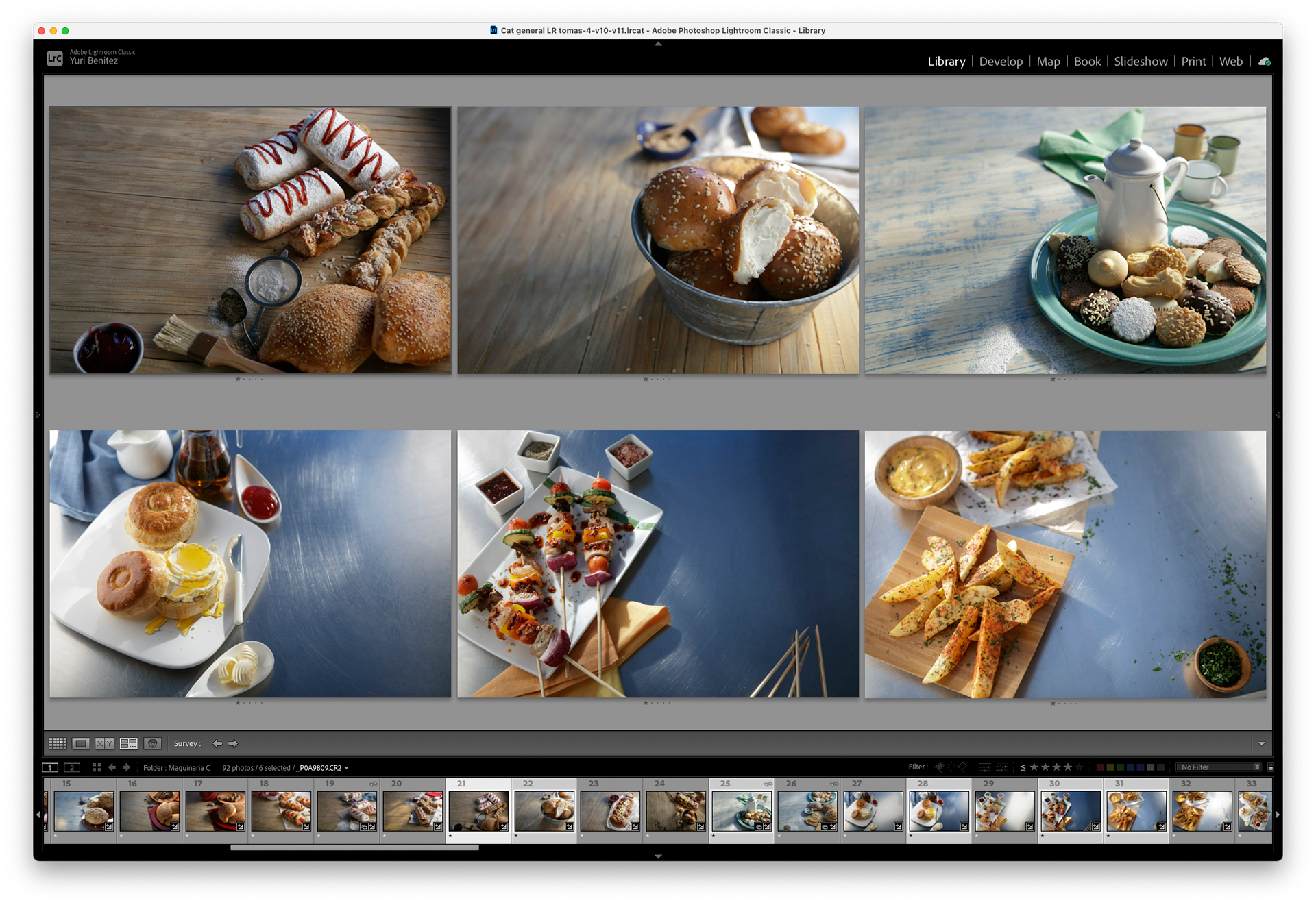Show second monitor window button
The image size is (1316, 905).
click(x=72, y=767)
